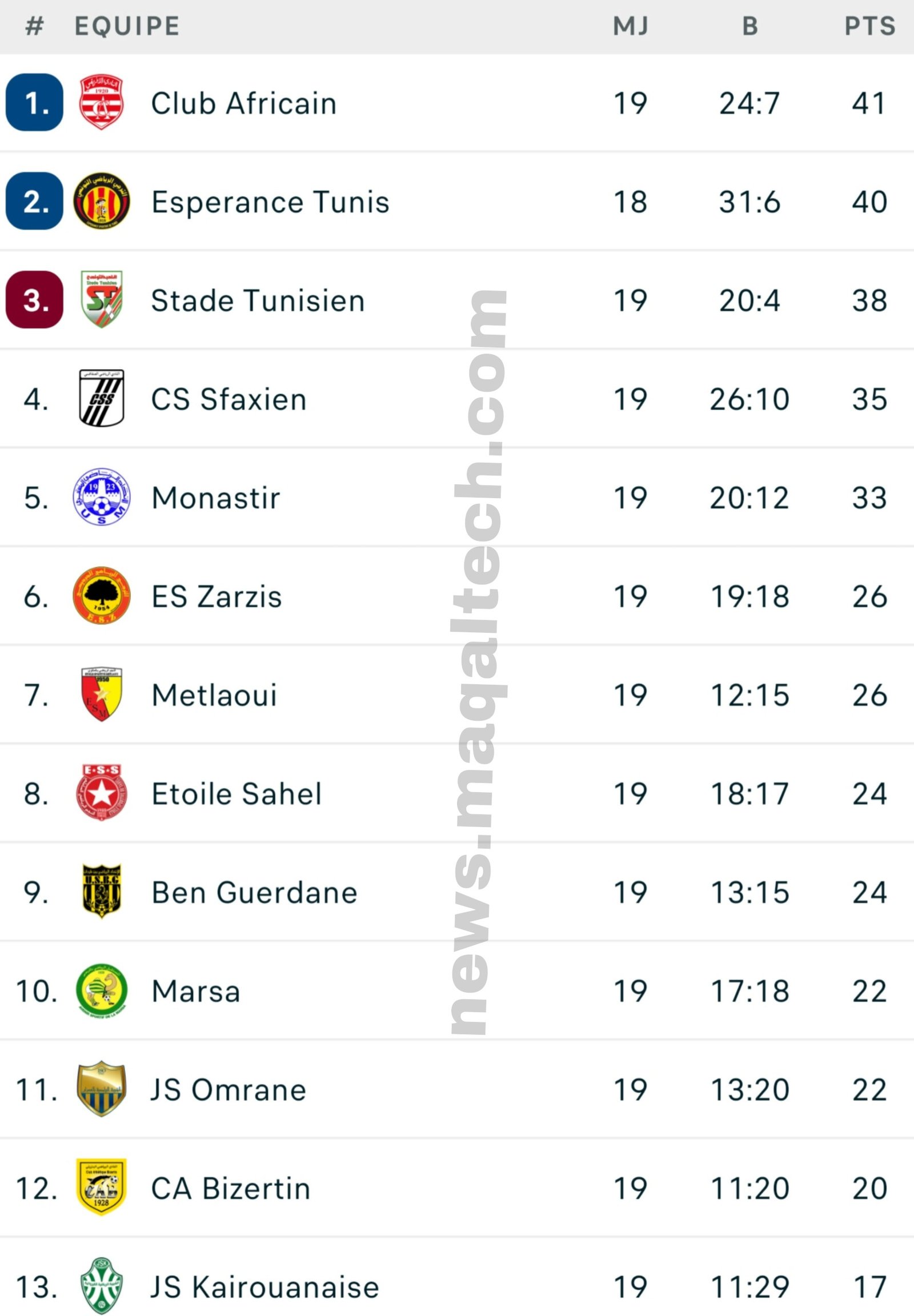The height and width of the screenshot is (1316, 914).
Task: Select the Stade Tunisien crest icon
Action: [x=101, y=299]
